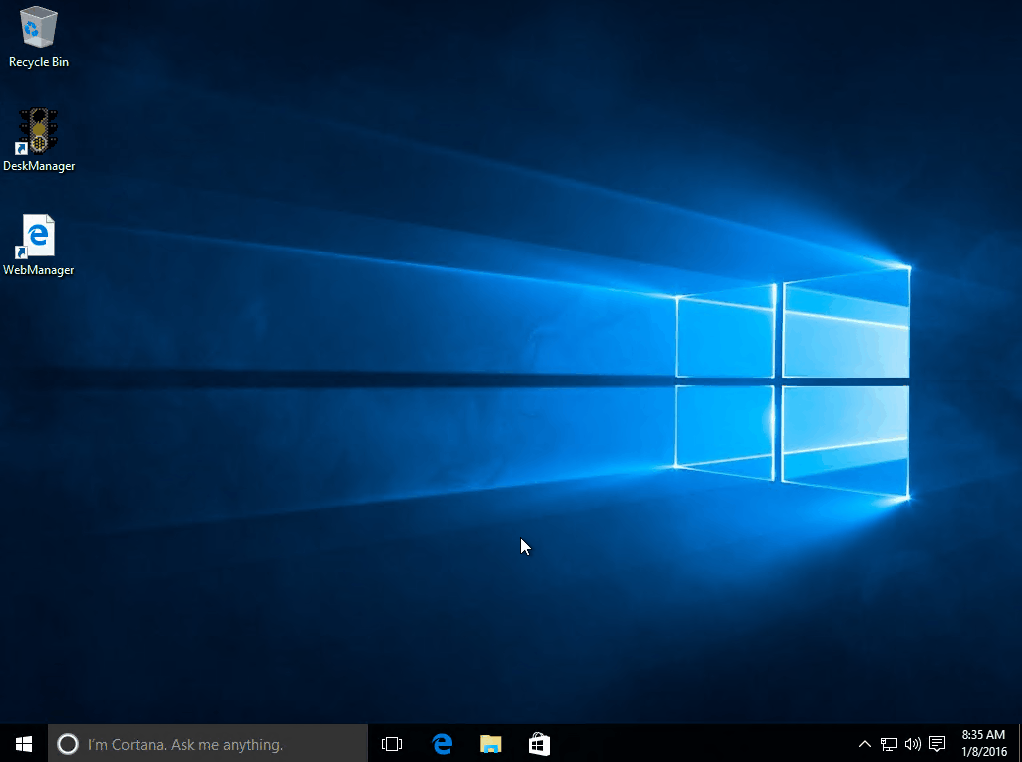This screenshot has width=1022, height=762.
Task: Open the Action Center notifications icon
Action: pos(937,744)
